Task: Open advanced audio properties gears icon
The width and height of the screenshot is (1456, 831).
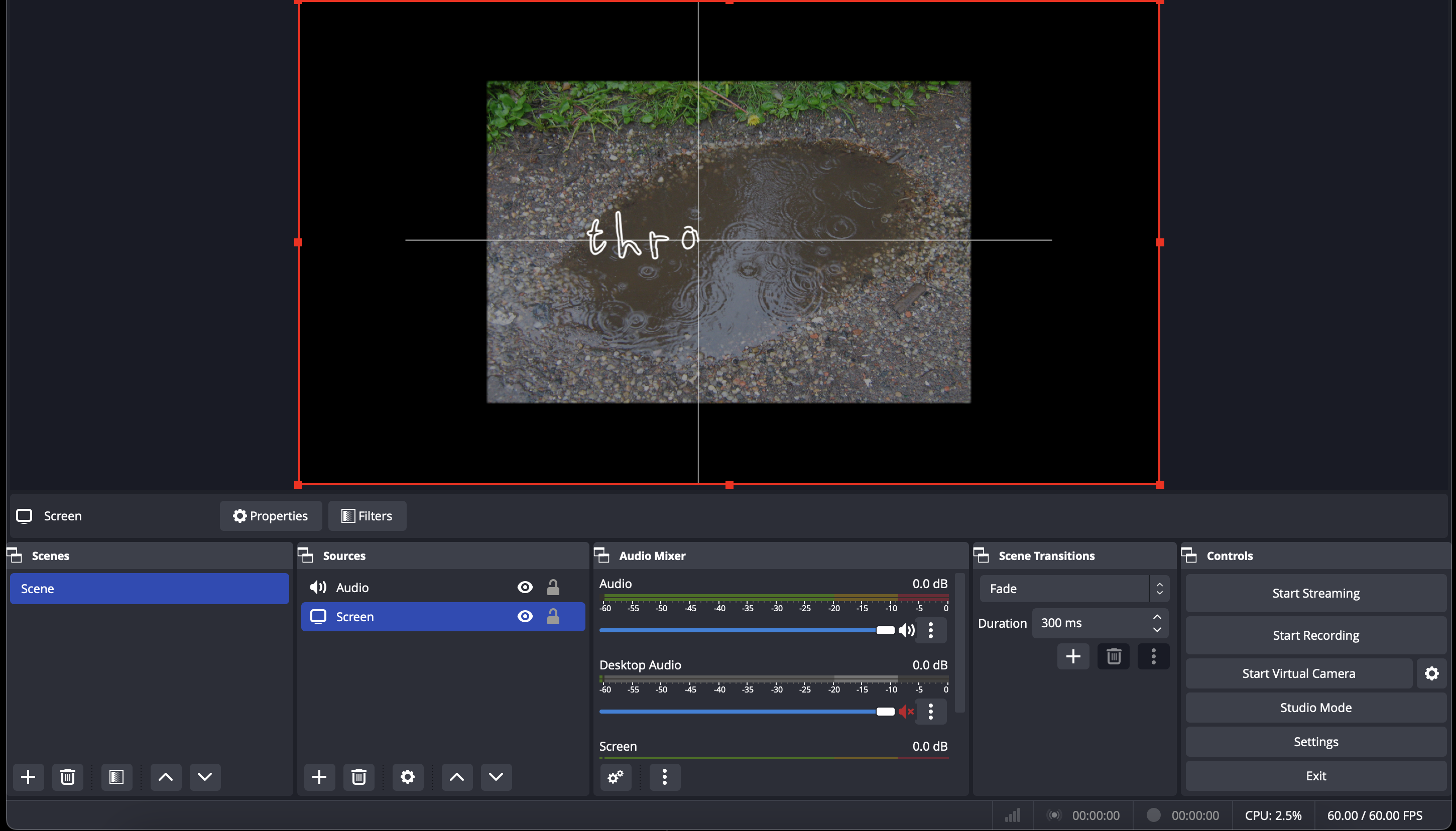Action: (616, 777)
